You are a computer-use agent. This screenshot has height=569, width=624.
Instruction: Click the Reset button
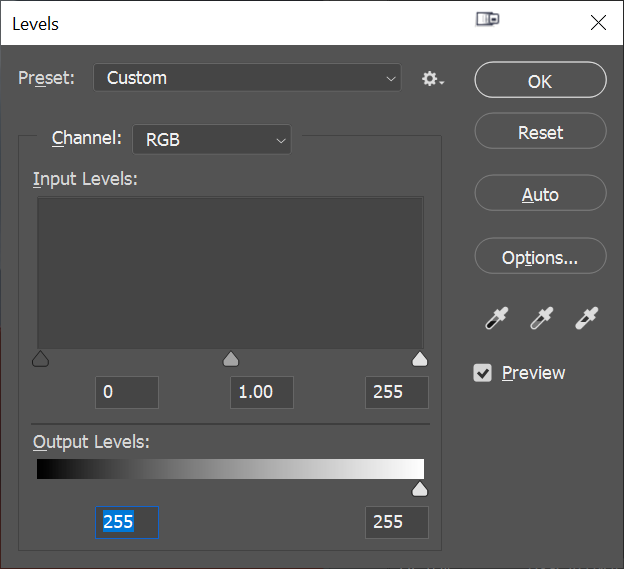[540, 131]
